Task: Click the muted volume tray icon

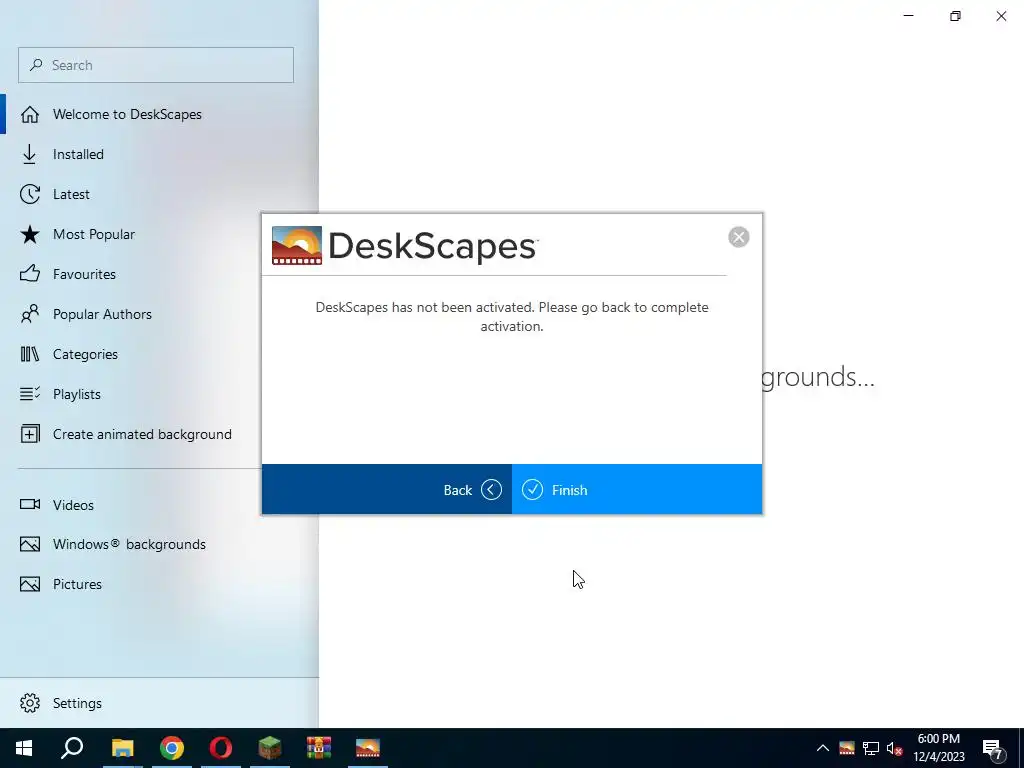Action: click(x=894, y=748)
